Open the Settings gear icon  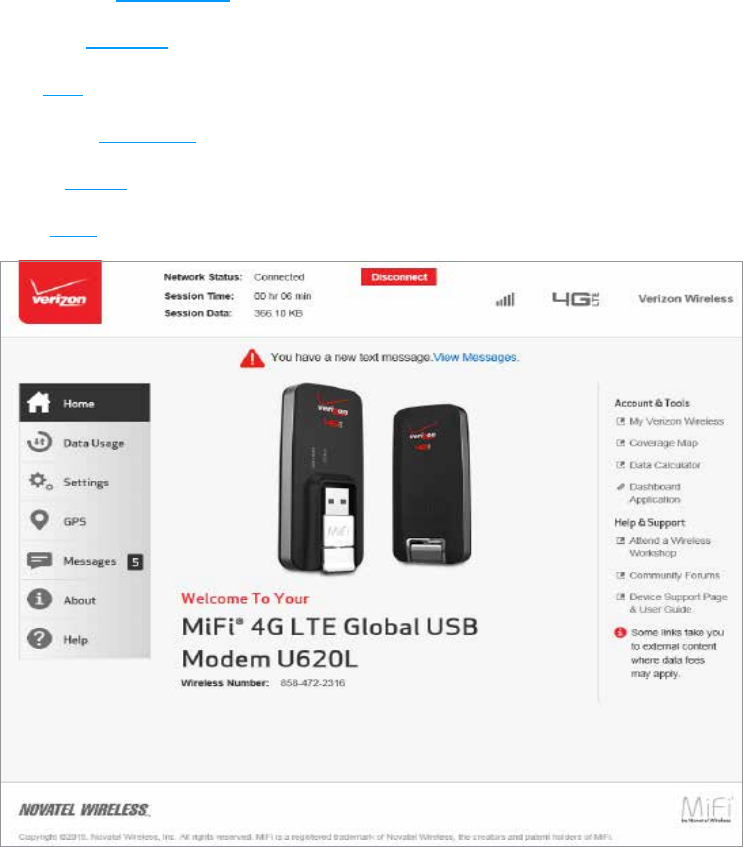[x=41, y=481]
